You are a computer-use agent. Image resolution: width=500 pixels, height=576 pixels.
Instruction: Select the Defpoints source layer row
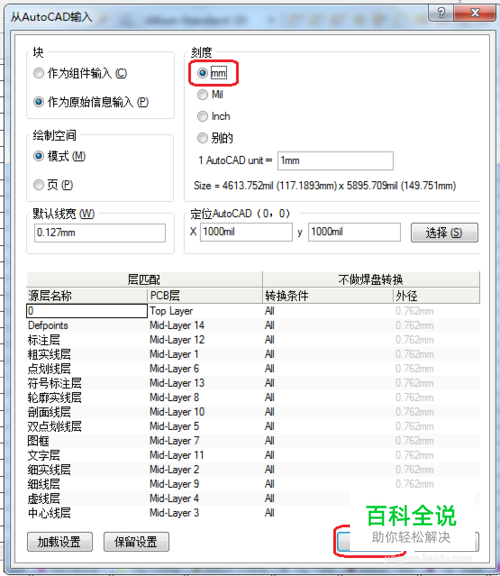point(87,325)
